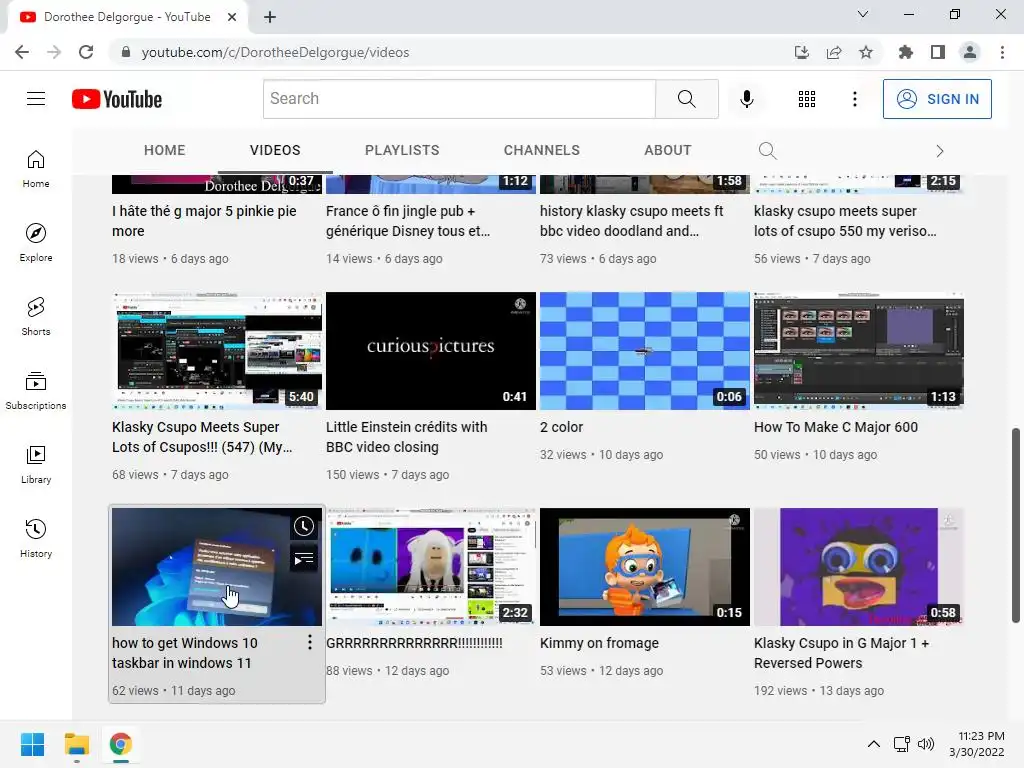This screenshot has width=1024, height=768.
Task: Open Chrome extensions puzzle icon
Action: tap(906, 52)
